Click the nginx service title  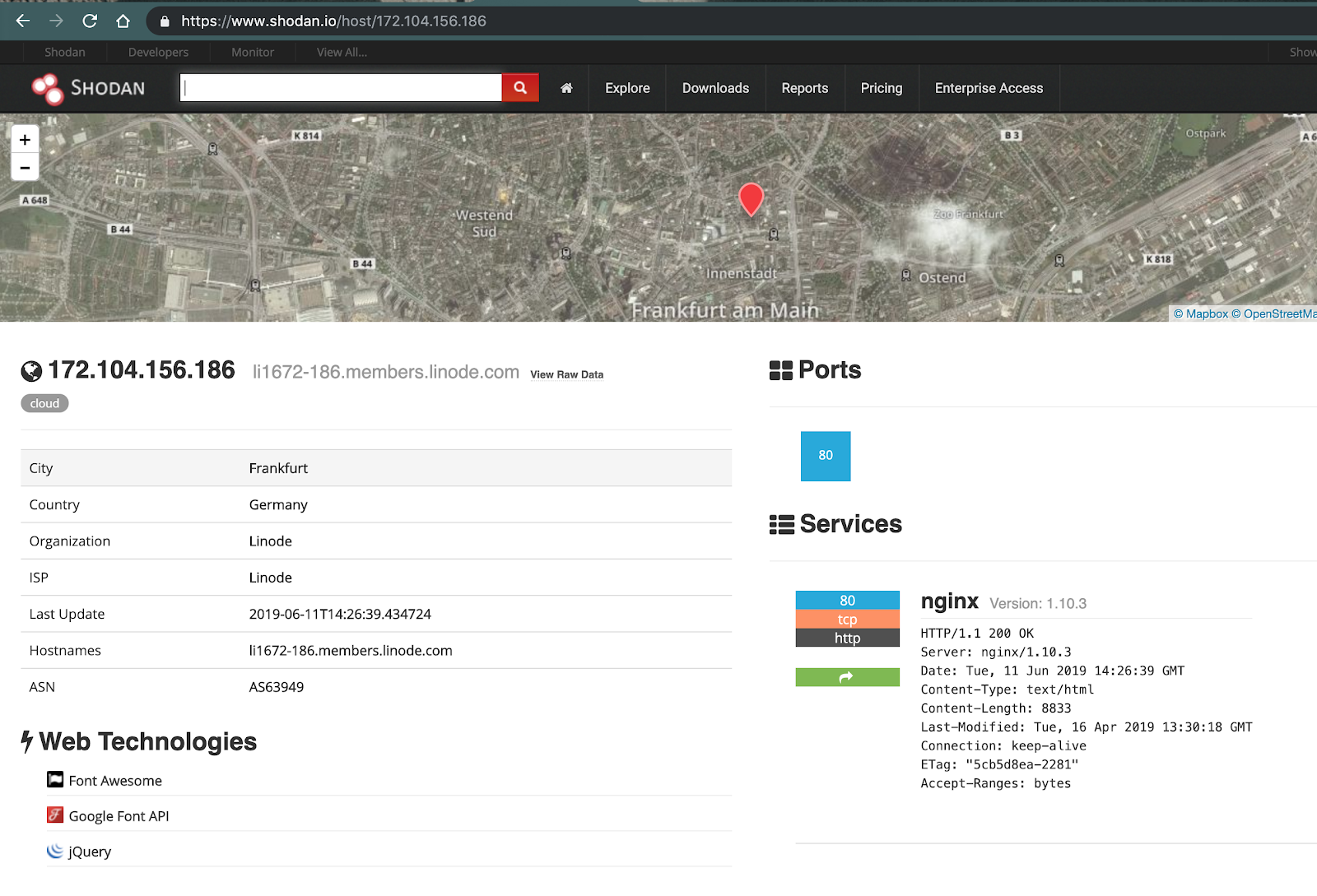(x=950, y=601)
